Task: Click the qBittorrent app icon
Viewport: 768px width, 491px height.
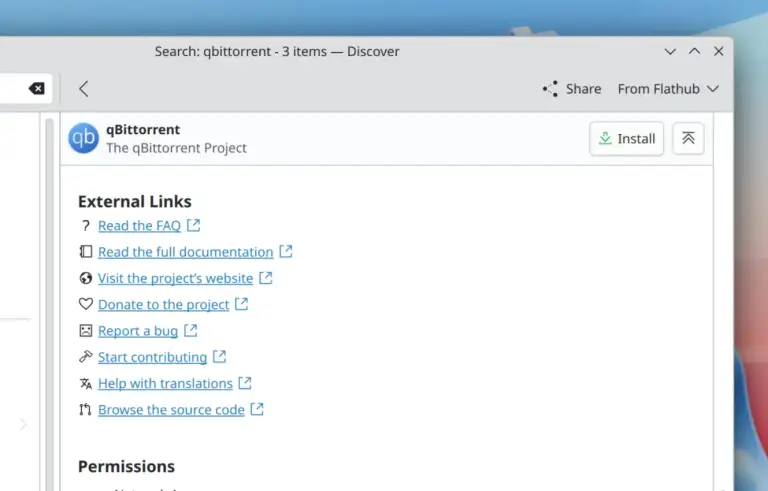Action: [83, 138]
